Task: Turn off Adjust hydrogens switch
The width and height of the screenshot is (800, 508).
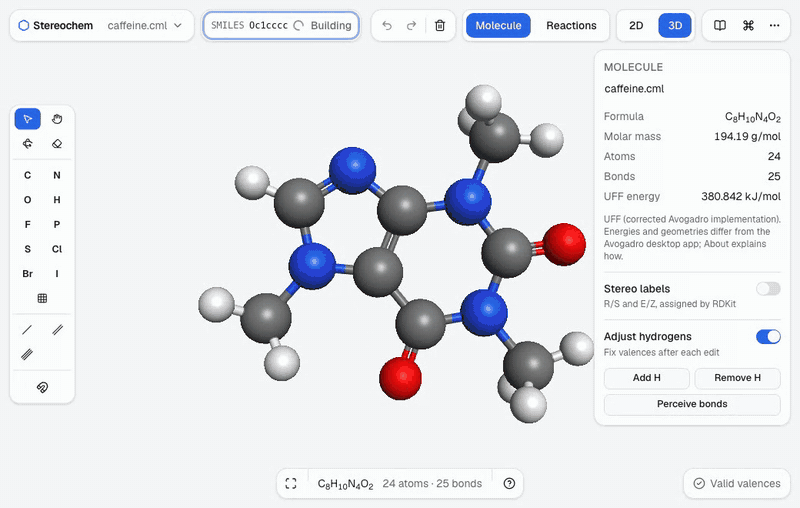Action: click(x=768, y=337)
